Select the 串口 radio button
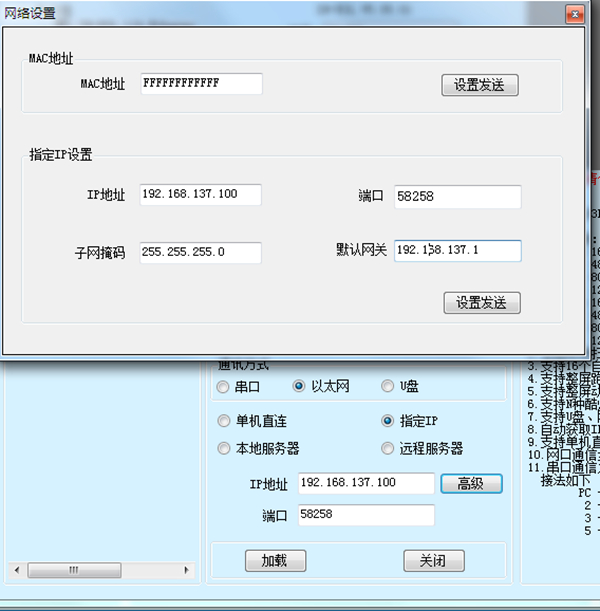This screenshot has width=600, height=611. [224, 387]
